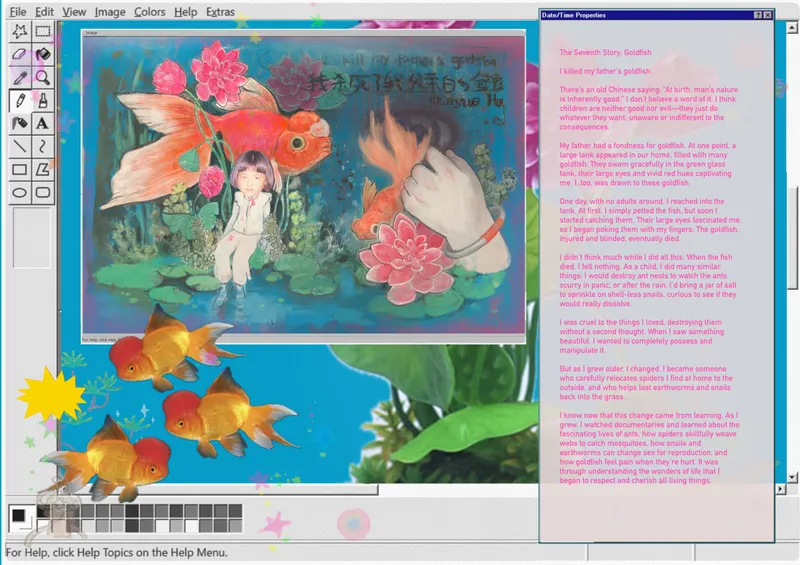The height and width of the screenshot is (565, 800).
Task: Choose the straight Line tool
Action: coord(19,146)
